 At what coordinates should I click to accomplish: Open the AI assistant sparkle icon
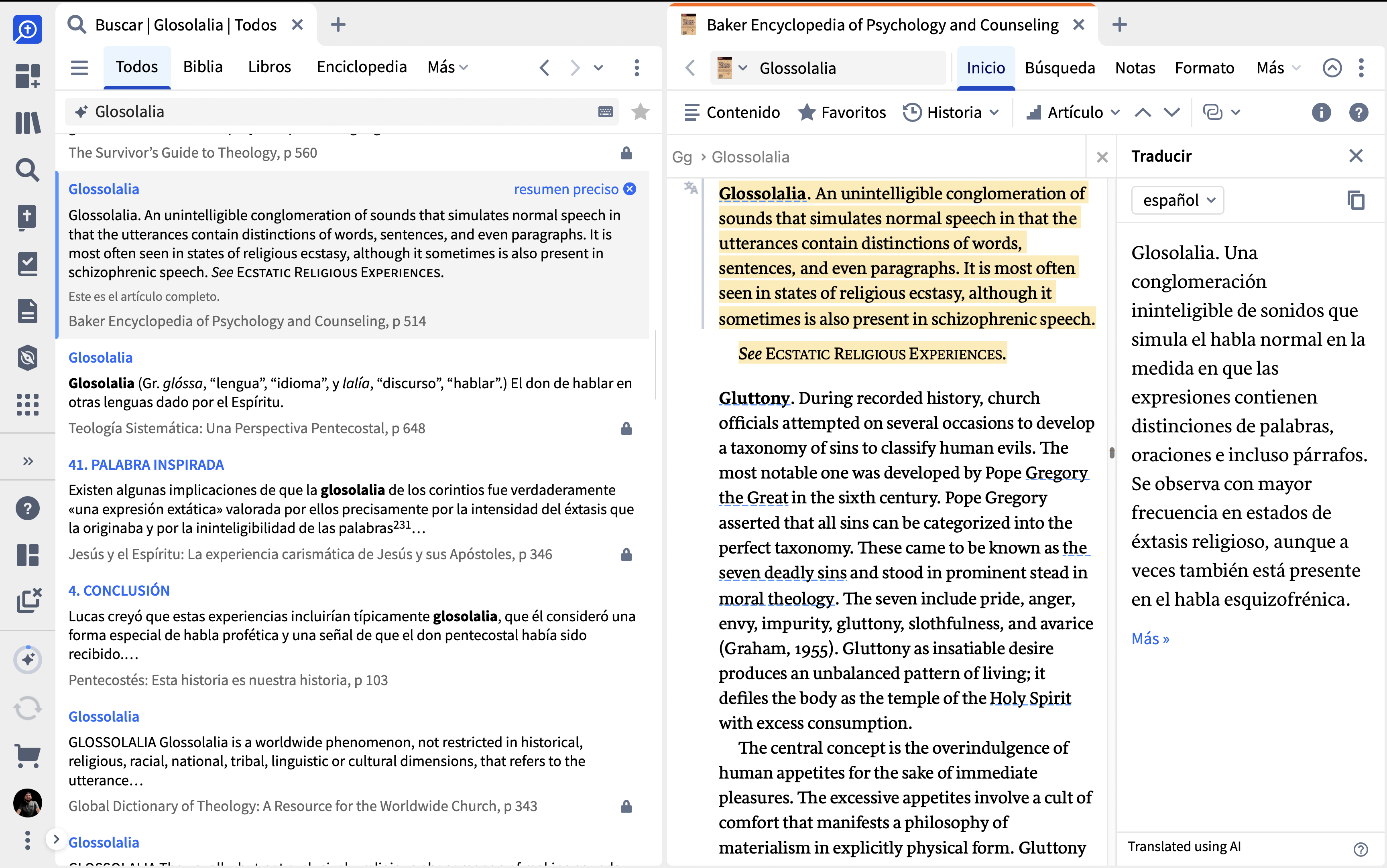click(x=28, y=659)
